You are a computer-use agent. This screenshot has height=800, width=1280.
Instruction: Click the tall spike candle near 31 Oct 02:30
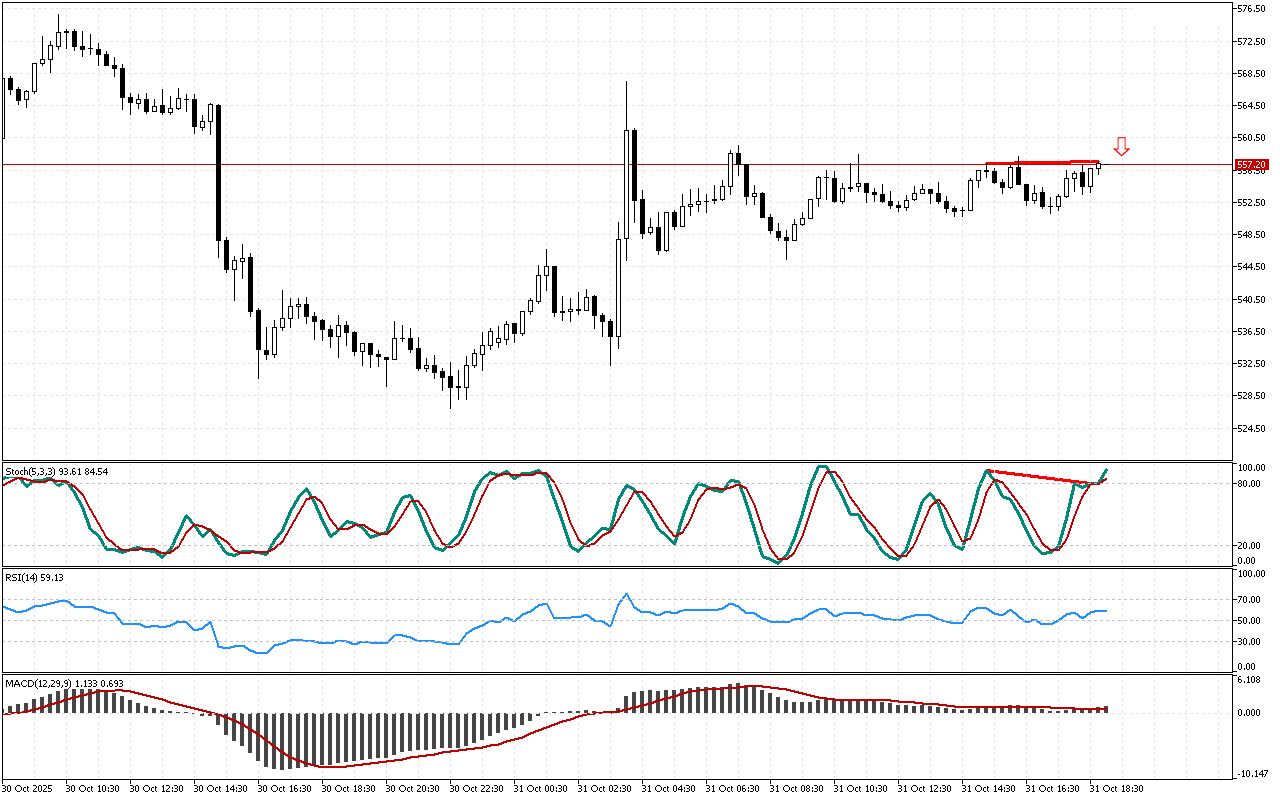click(x=627, y=180)
